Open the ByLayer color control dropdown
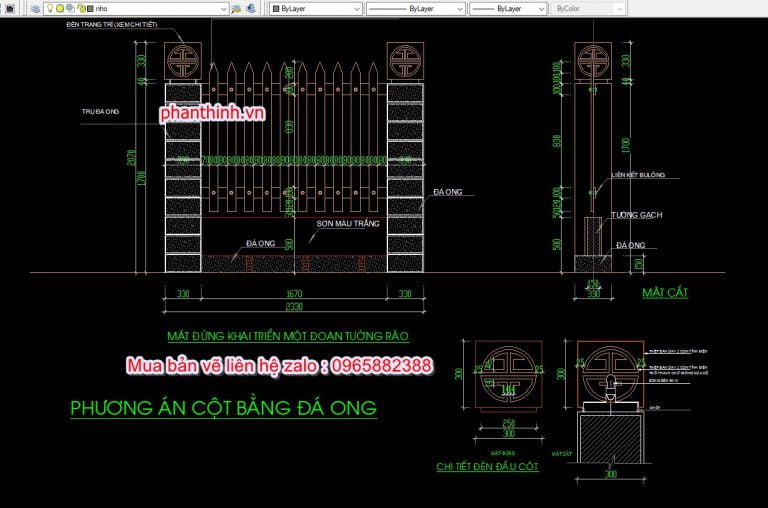 [x=316, y=9]
